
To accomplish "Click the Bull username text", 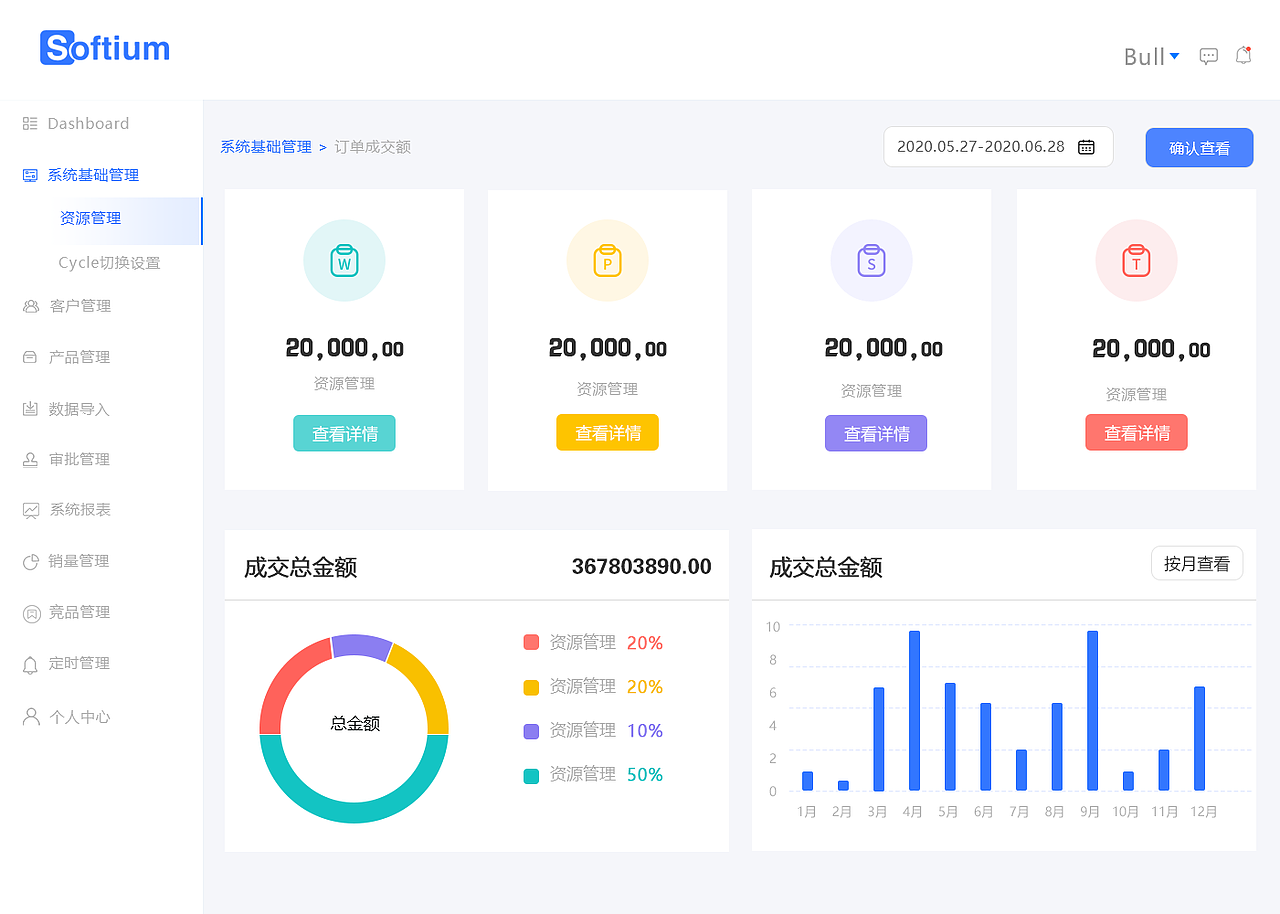I will click(1144, 57).
